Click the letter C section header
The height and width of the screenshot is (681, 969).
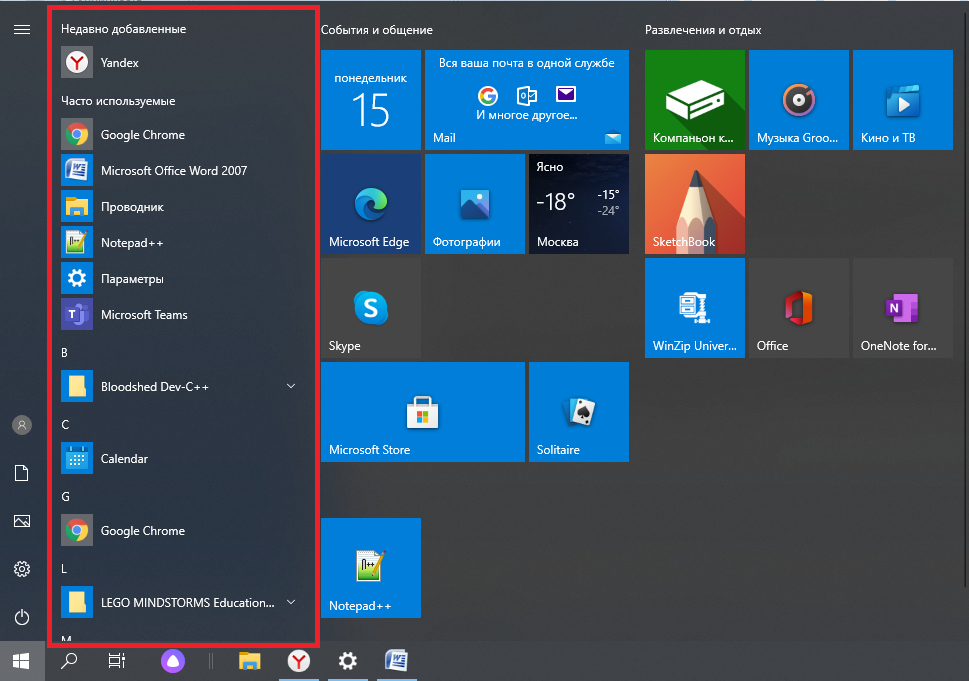click(x=65, y=425)
